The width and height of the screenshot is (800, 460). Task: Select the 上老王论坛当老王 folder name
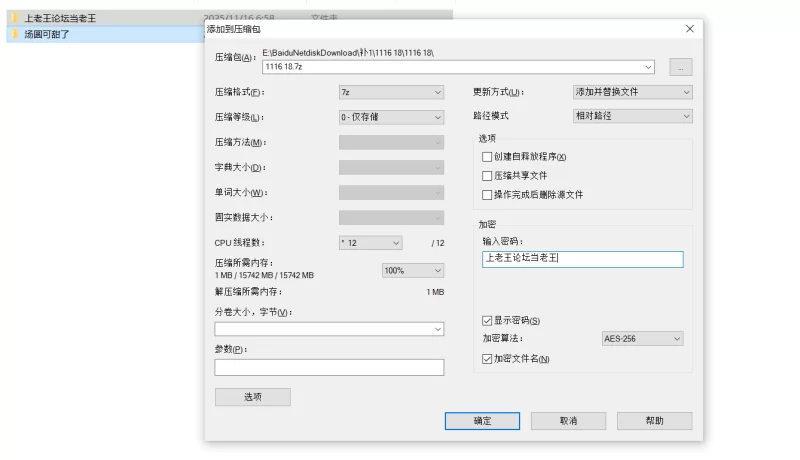click(x=60, y=18)
